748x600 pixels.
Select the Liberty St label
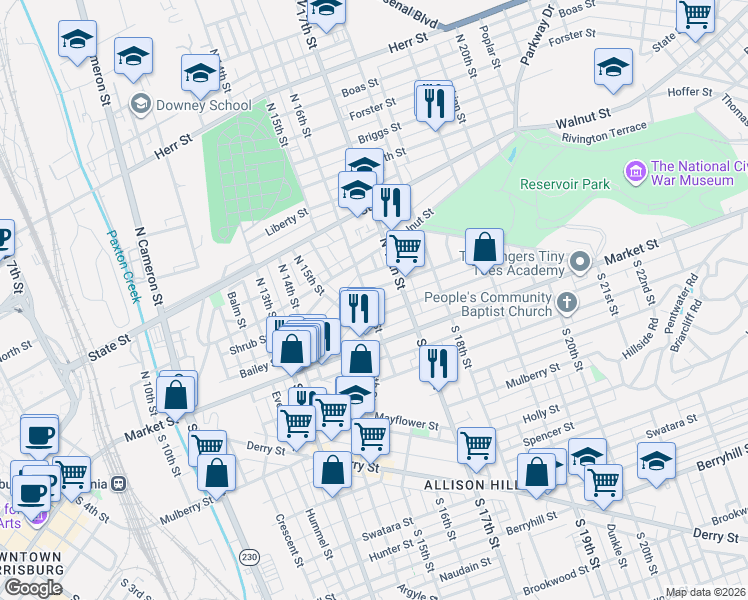click(287, 222)
